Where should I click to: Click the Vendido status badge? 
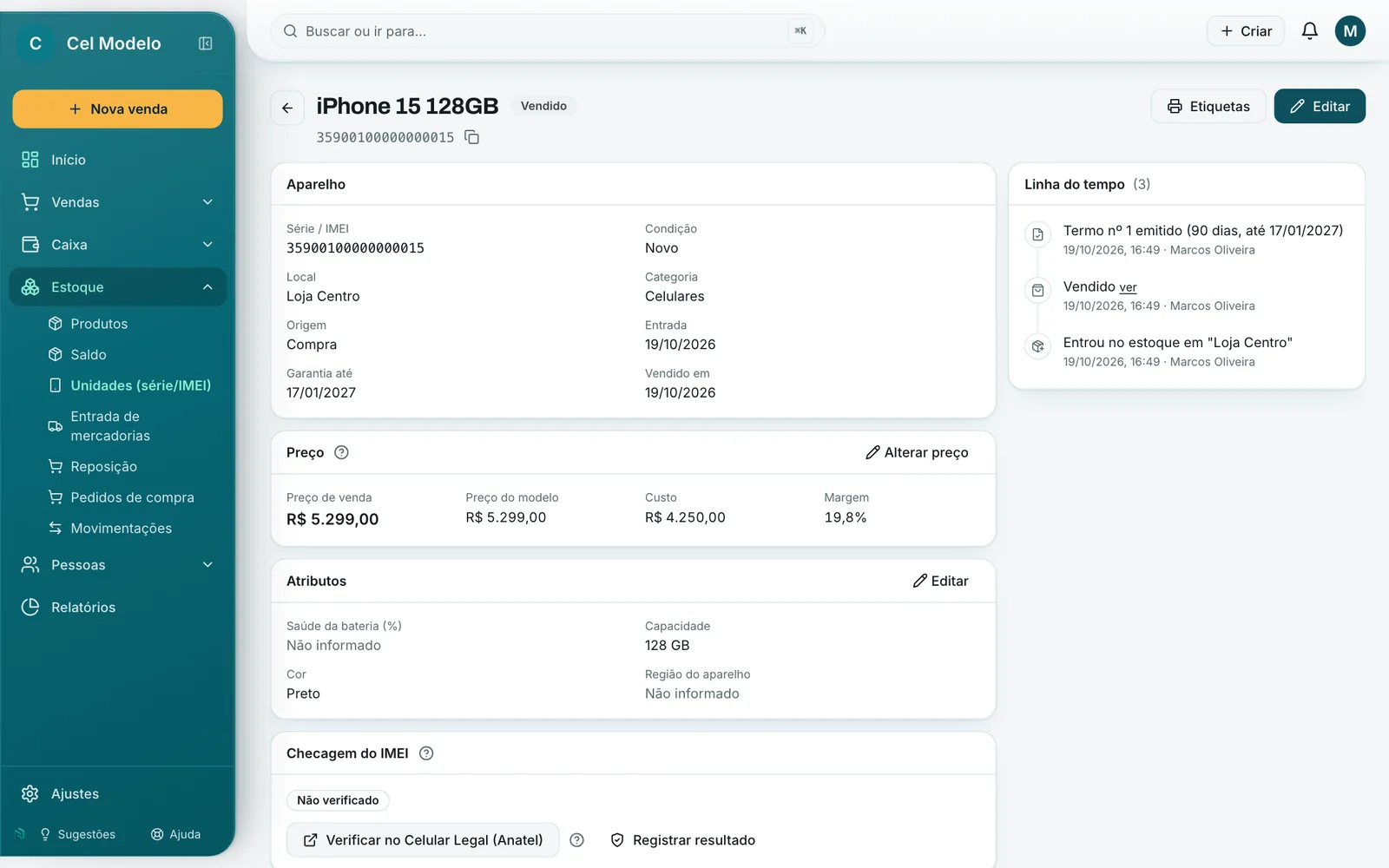[543, 106]
